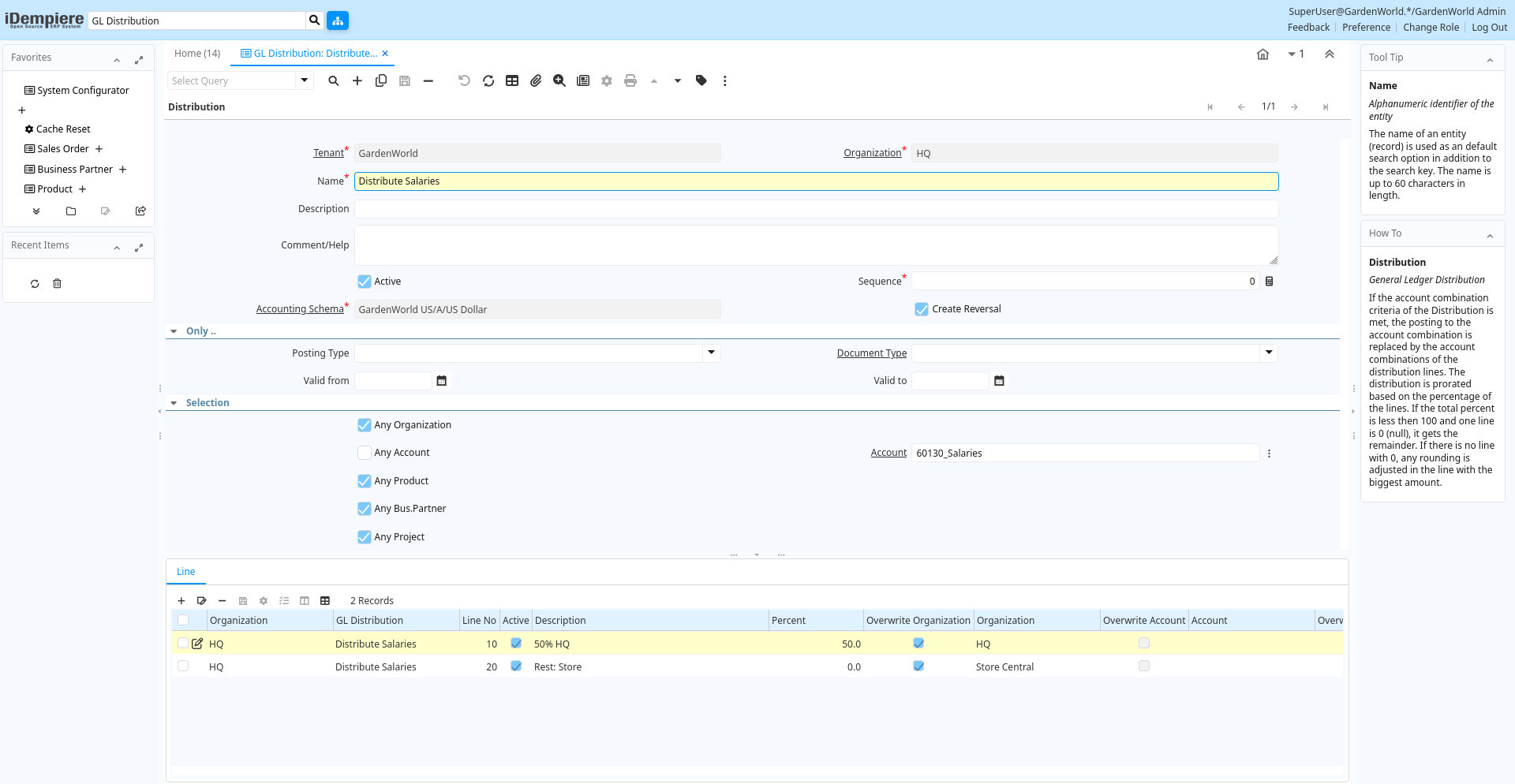Collapse the Selection section

[174, 403]
